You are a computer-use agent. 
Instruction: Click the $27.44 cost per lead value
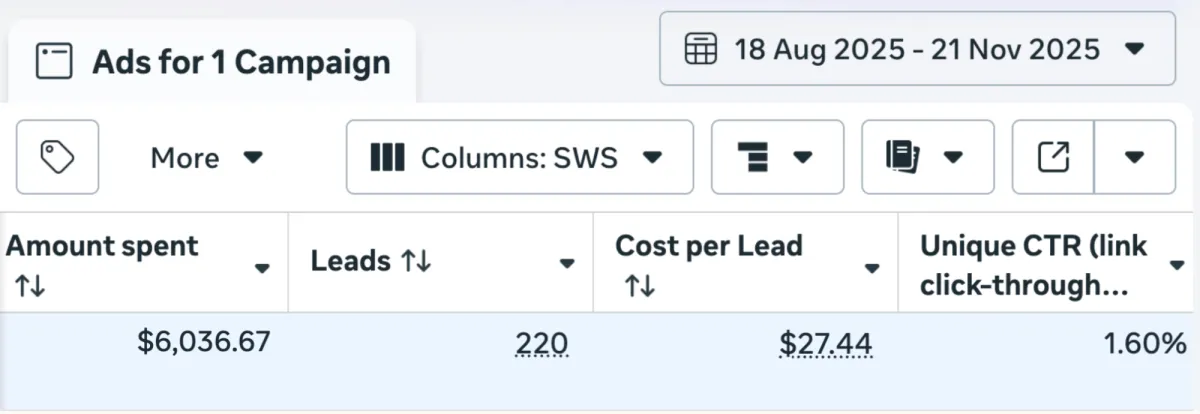click(826, 344)
